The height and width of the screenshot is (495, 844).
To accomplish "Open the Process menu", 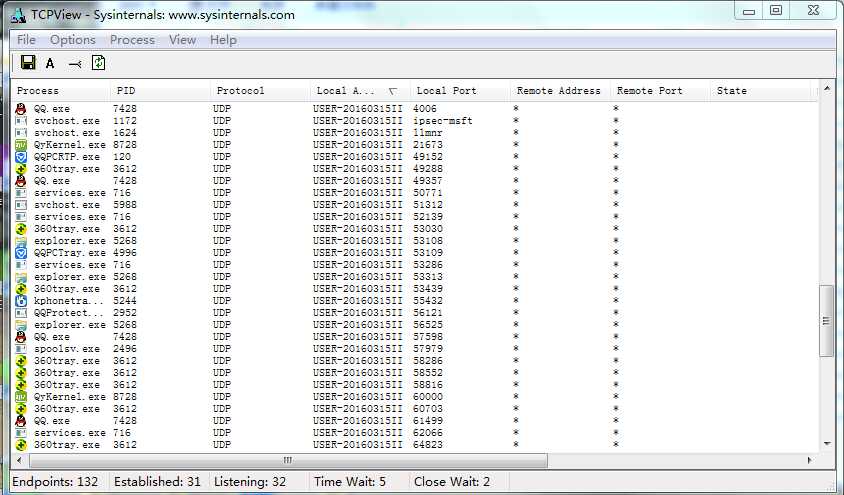I will pos(132,40).
